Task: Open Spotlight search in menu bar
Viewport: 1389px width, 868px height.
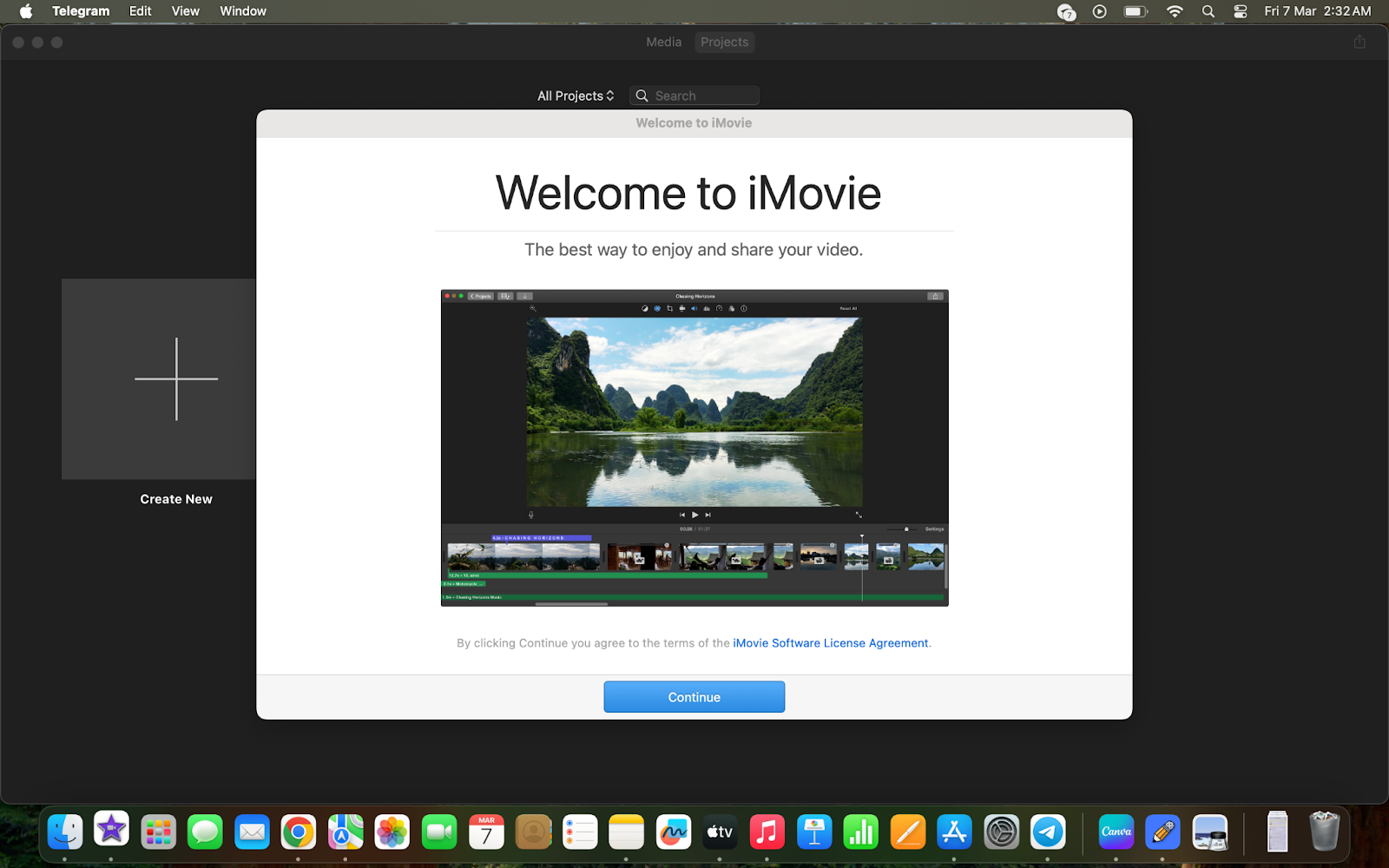Action: click(1208, 11)
